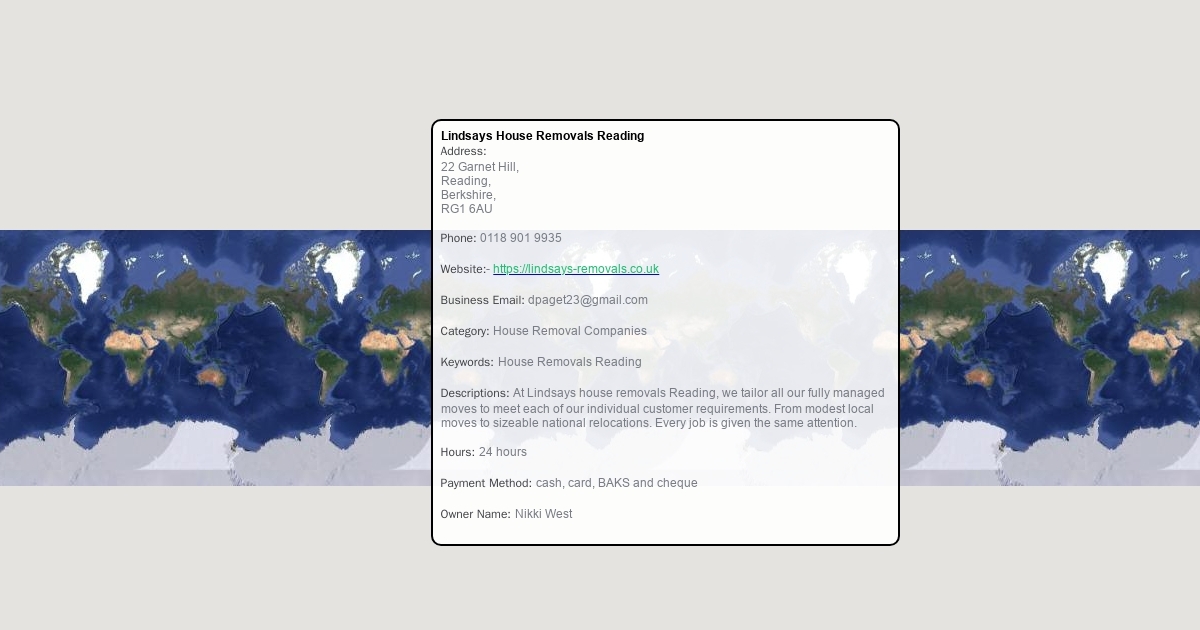This screenshot has width=1200, height=630.
Task: Click the payment methods text listing cash, card
Action: [x=616, y=483]
